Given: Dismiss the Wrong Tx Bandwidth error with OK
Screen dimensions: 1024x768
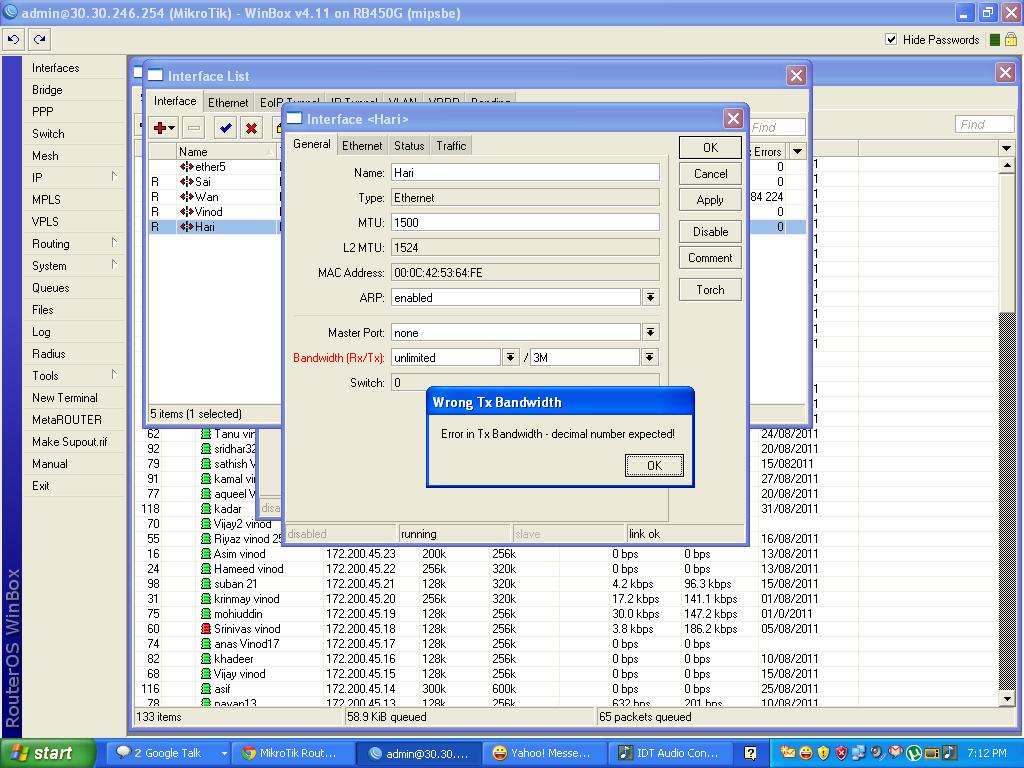Looking at the screenshot, I should [654, 466].
